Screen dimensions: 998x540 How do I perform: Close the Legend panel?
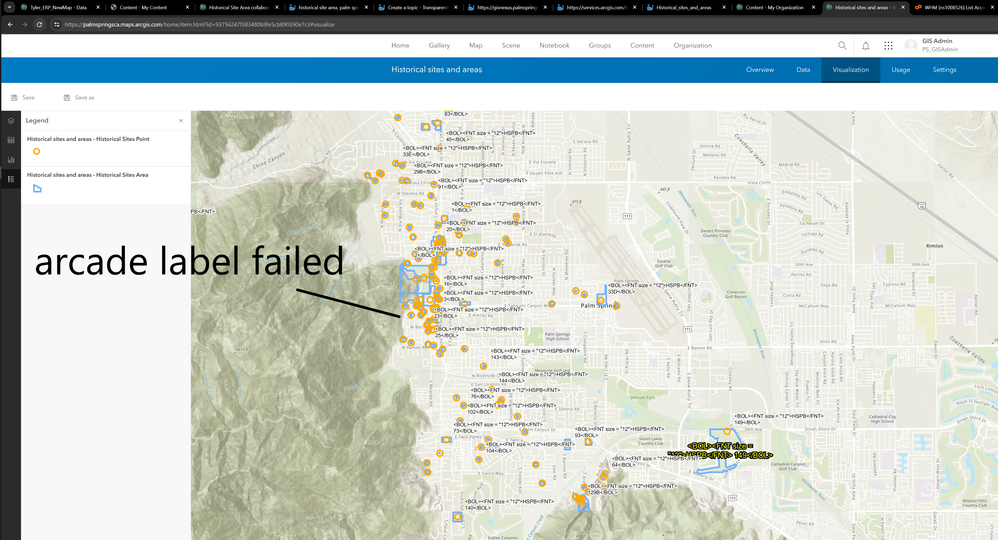click(181, 120)
